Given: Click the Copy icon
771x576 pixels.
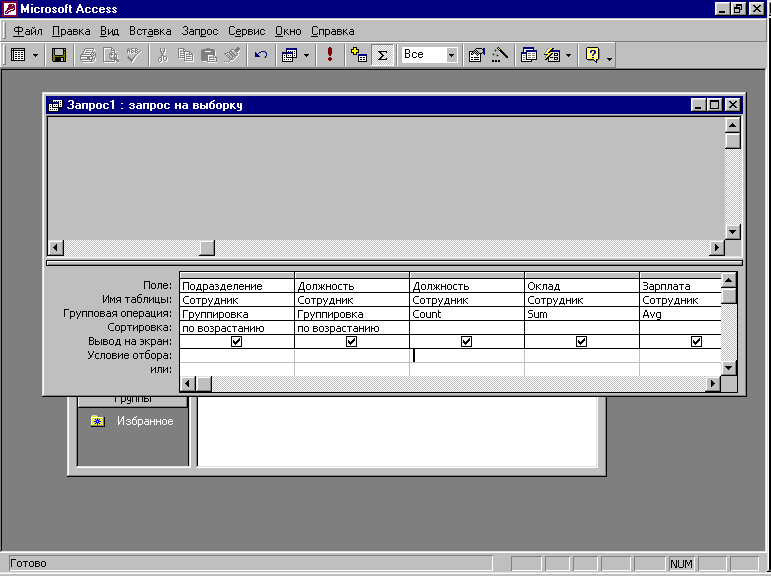Looking at the screenshot, I should [185, 55].
